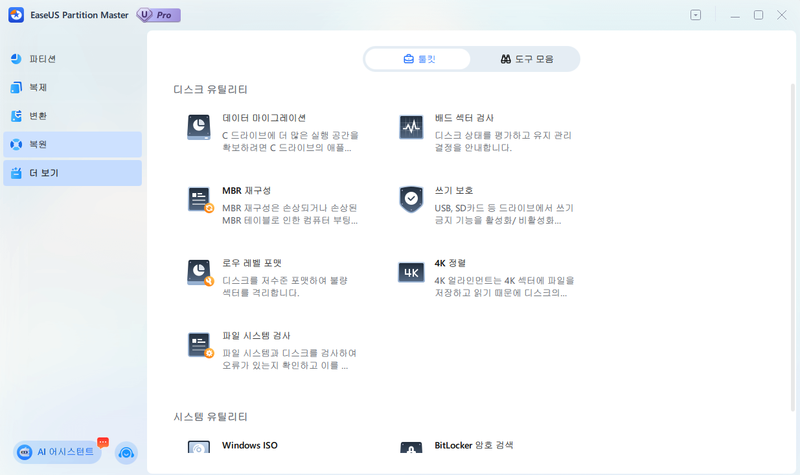Open the AI 어시스턴트 button
Viewport: 800px width, 475px height.
(x=58, y=452)
